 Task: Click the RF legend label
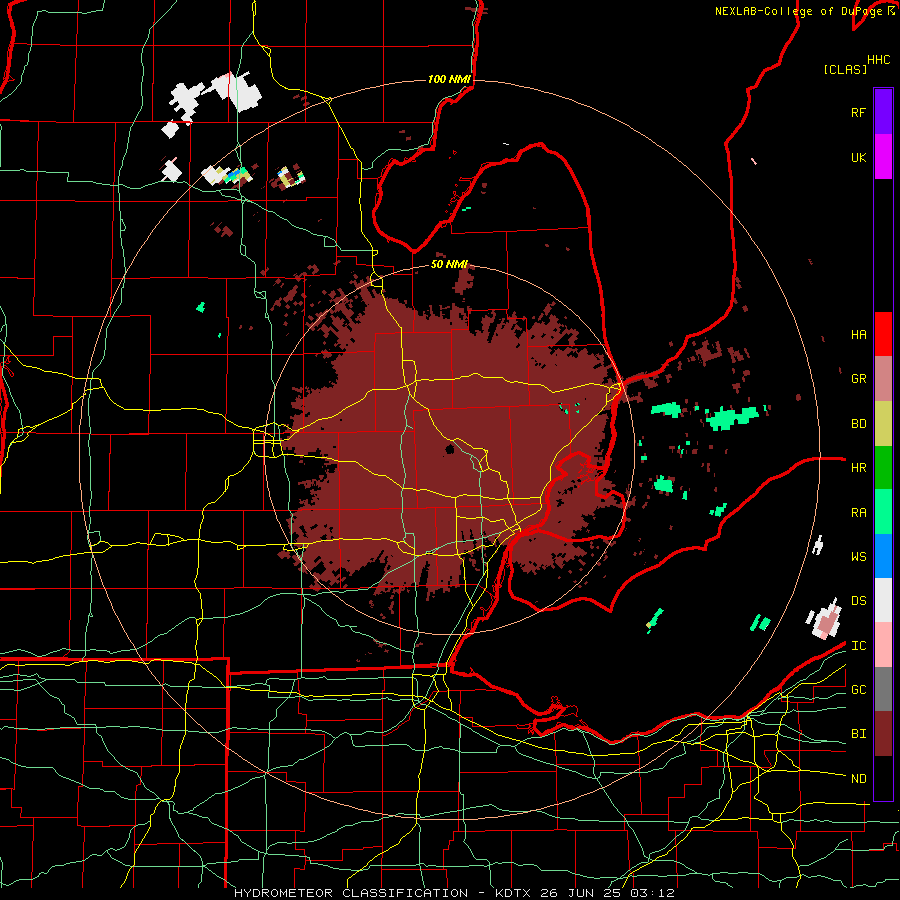pos(858,112)
